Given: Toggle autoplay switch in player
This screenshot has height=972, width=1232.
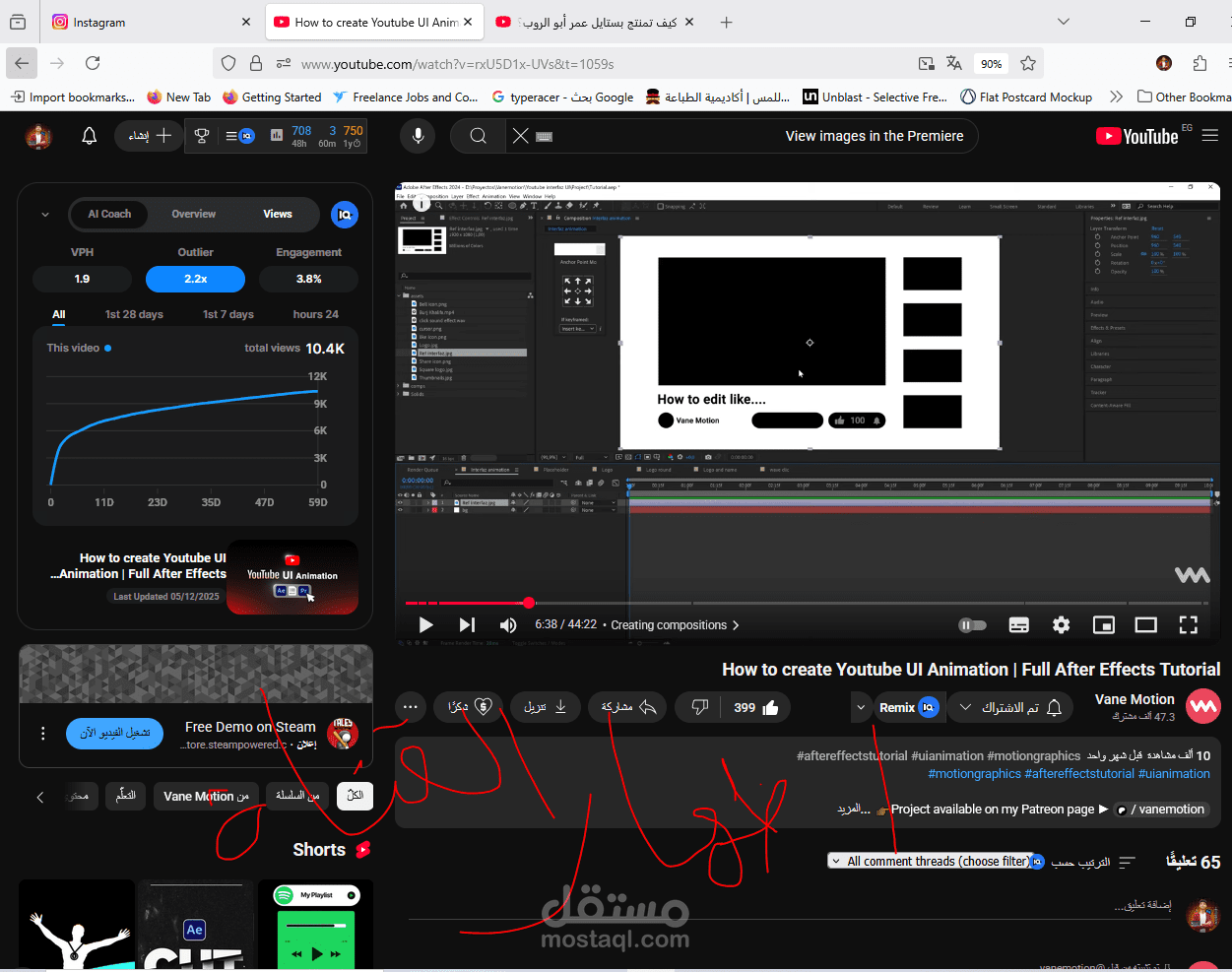Looking at the screenshot, I should point(972,624).
